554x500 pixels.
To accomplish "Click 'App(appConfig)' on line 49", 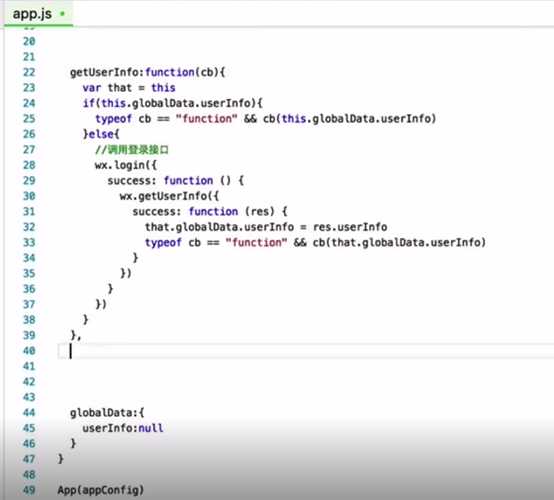I will point(101,490).
